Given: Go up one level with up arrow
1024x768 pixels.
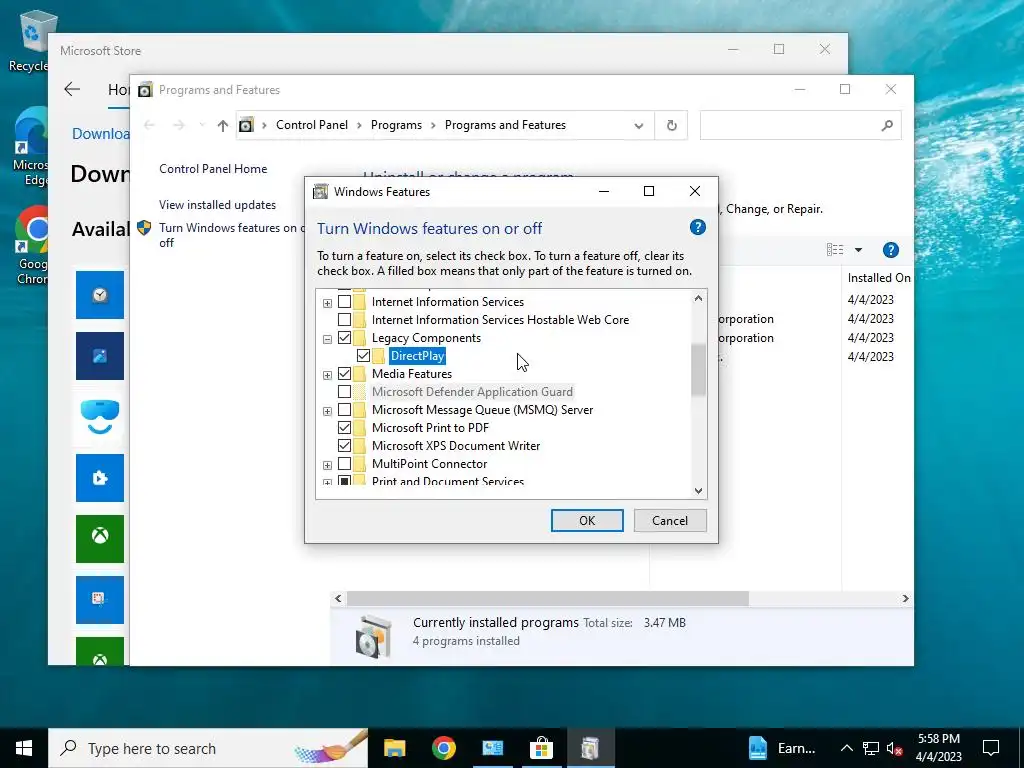Looking at the screenshot, I should point(223,125).
